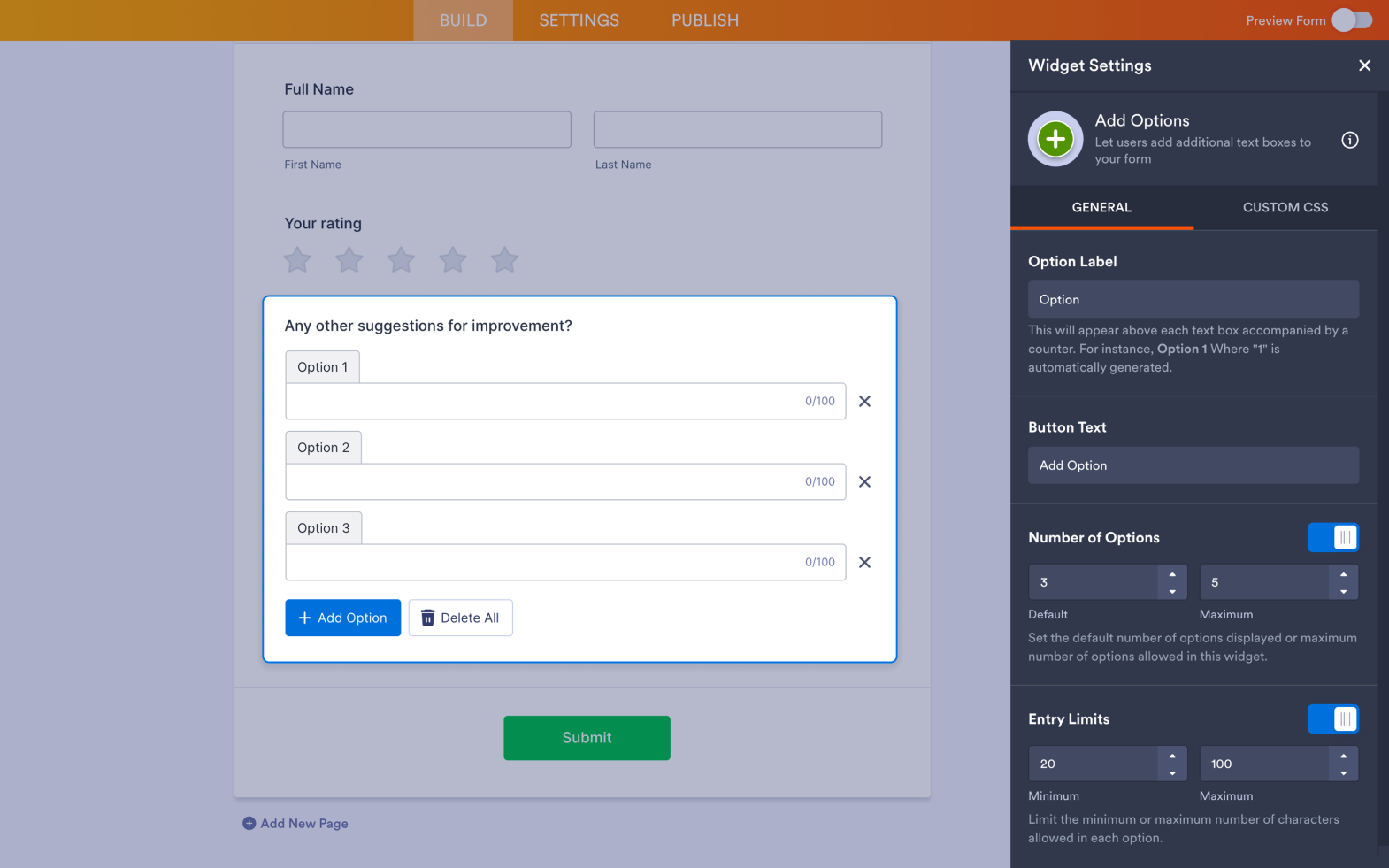This screenshot has width=1389, height=868.
Task: Click the 'Option 3' label tab
Action: pos(323,527)
